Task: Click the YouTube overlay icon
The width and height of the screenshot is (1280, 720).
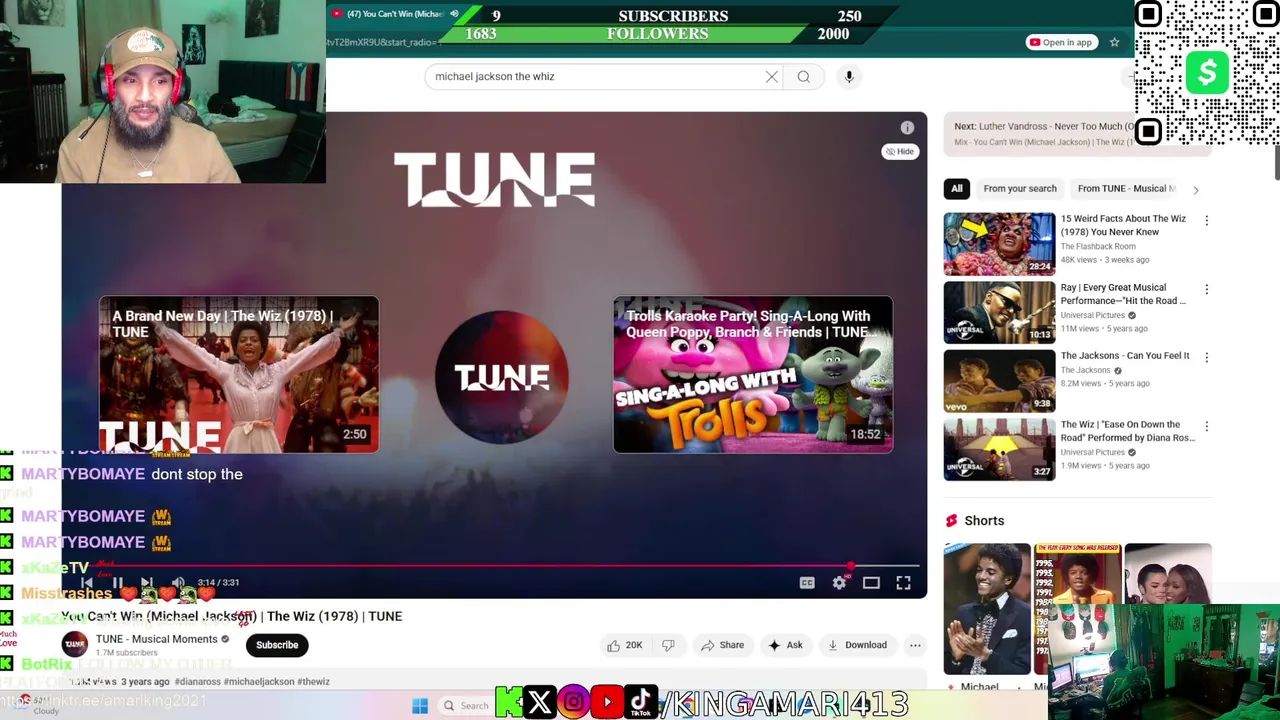Action: click(x=607, y=703)
